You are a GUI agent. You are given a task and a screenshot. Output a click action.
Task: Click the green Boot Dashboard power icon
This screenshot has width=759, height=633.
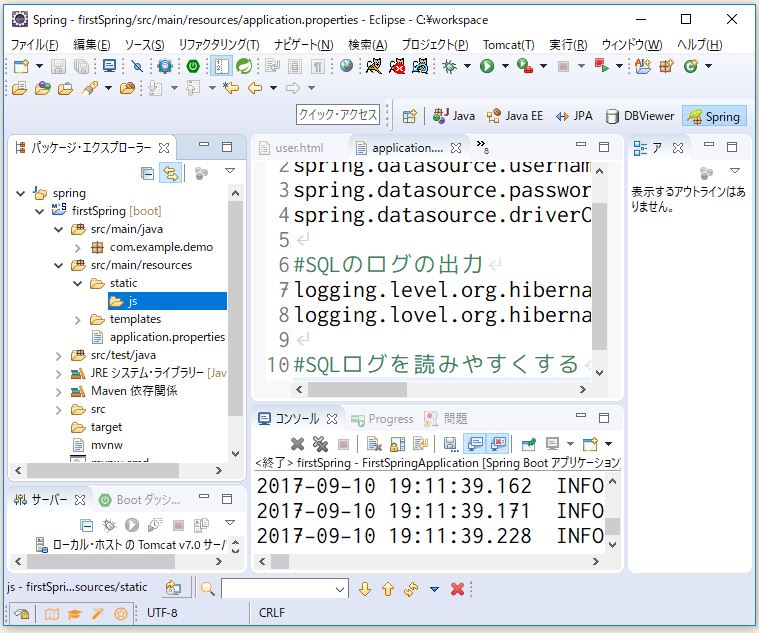point(193,66)
